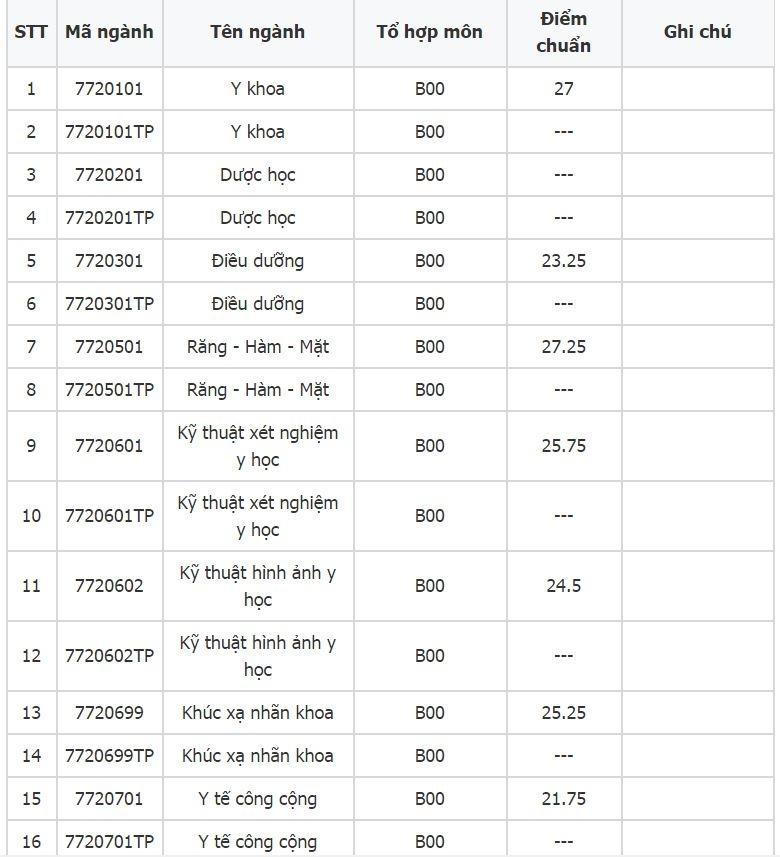Select major code 7720699 cell
The height and width of the screenshot is (857, 780).
pyautogui.click(x=109, y=713)
